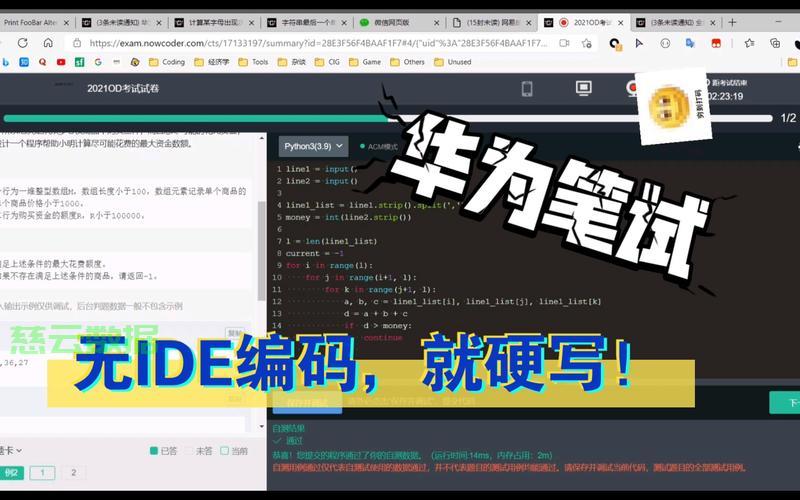Click the camera icon in the address bar
Viewport: 800px width, 500px height.
(564, 43)
